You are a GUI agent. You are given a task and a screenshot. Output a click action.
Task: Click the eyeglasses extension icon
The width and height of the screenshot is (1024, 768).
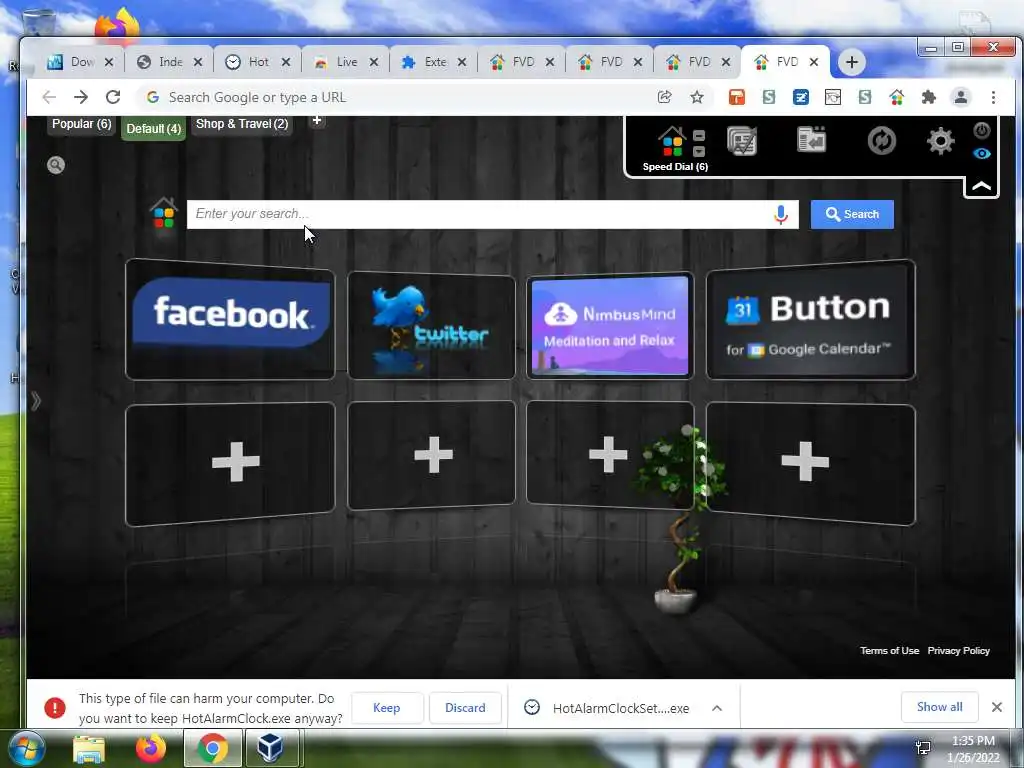(833, 97)
